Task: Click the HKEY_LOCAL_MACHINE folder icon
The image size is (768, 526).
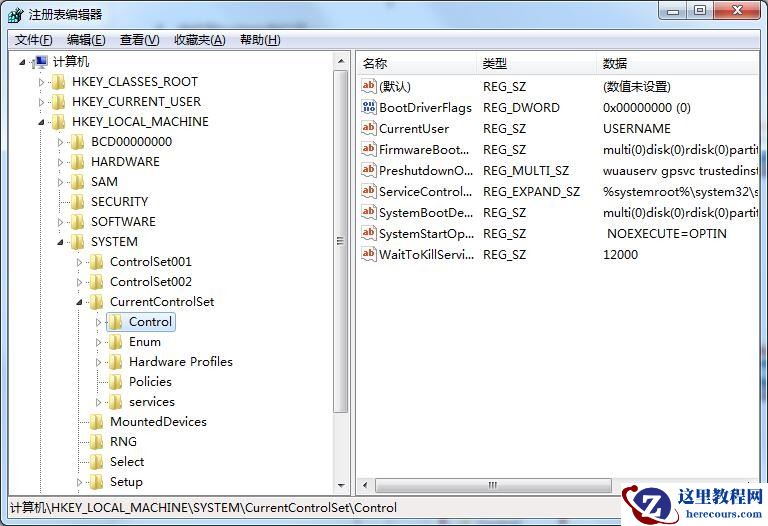Action: click(x=59, y=122)
